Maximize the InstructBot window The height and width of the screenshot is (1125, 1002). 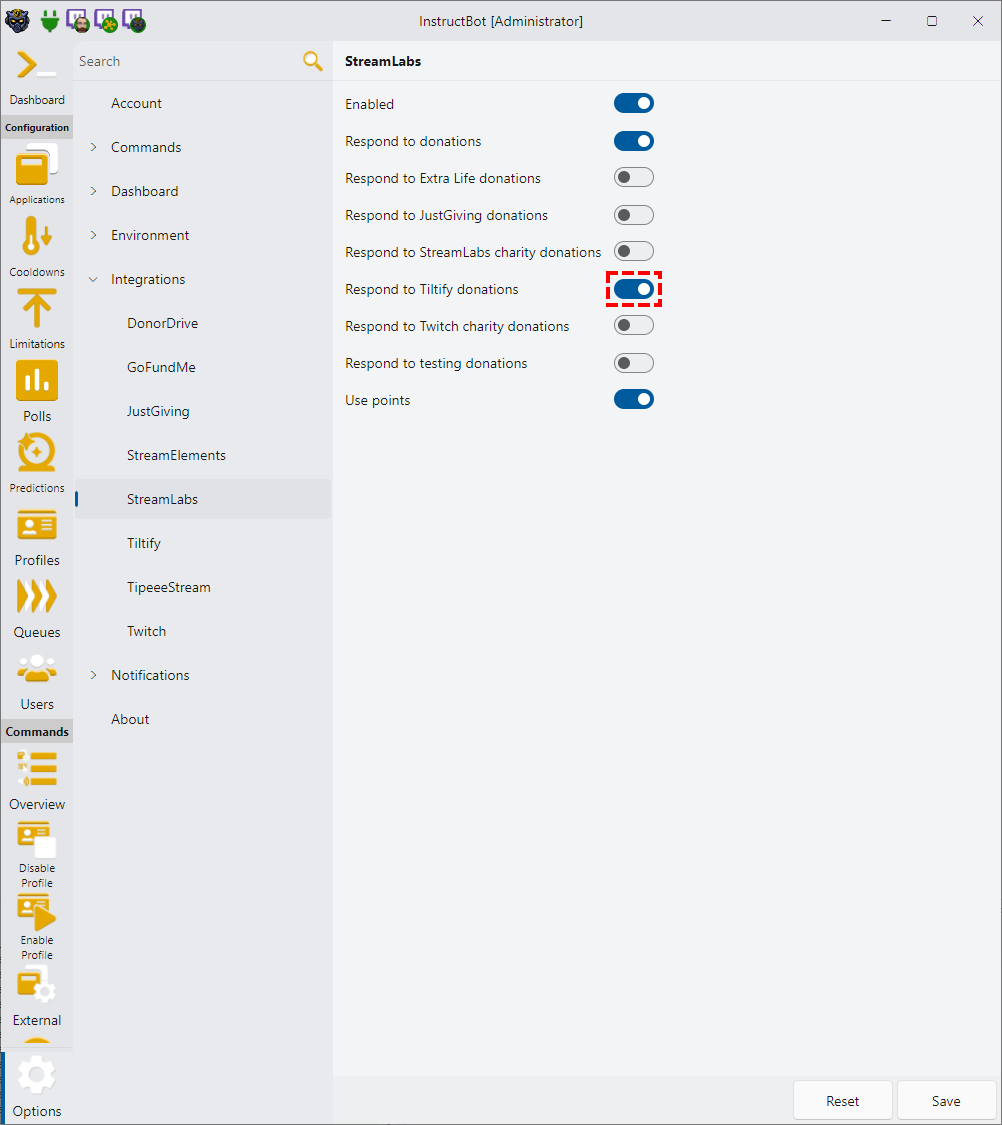932,21
